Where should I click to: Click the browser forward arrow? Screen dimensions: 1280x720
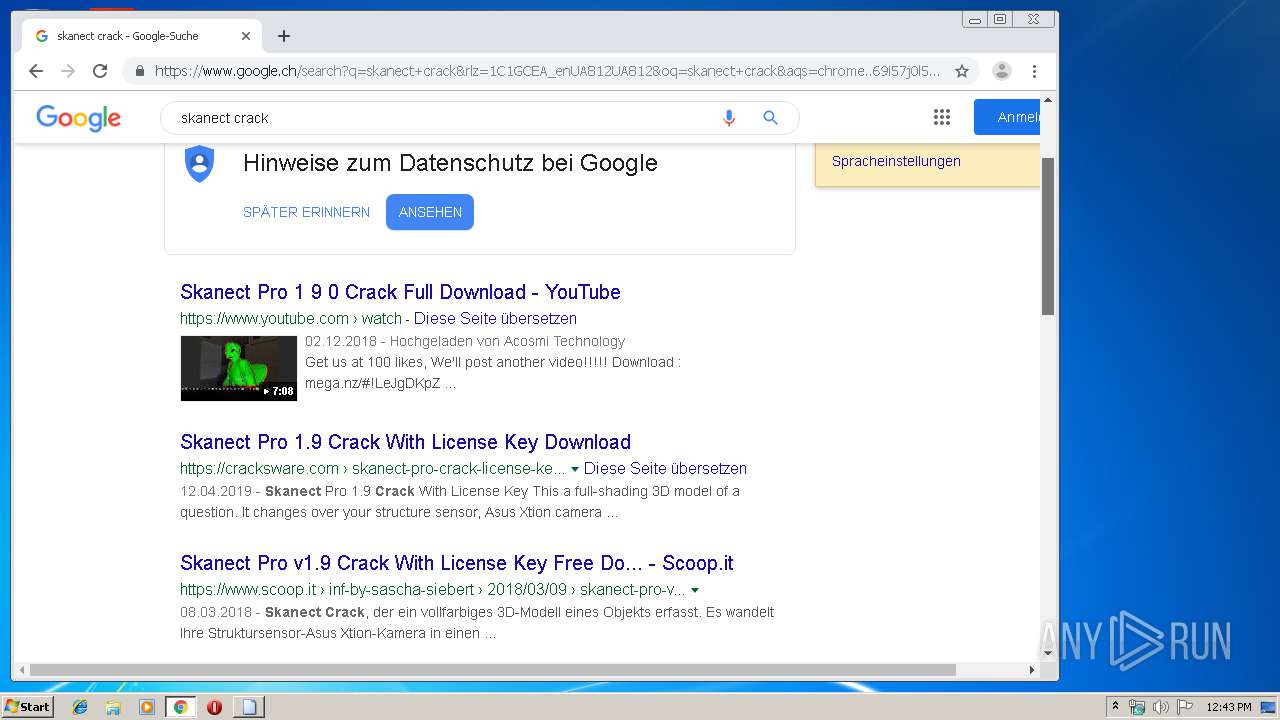click(68, 71)
